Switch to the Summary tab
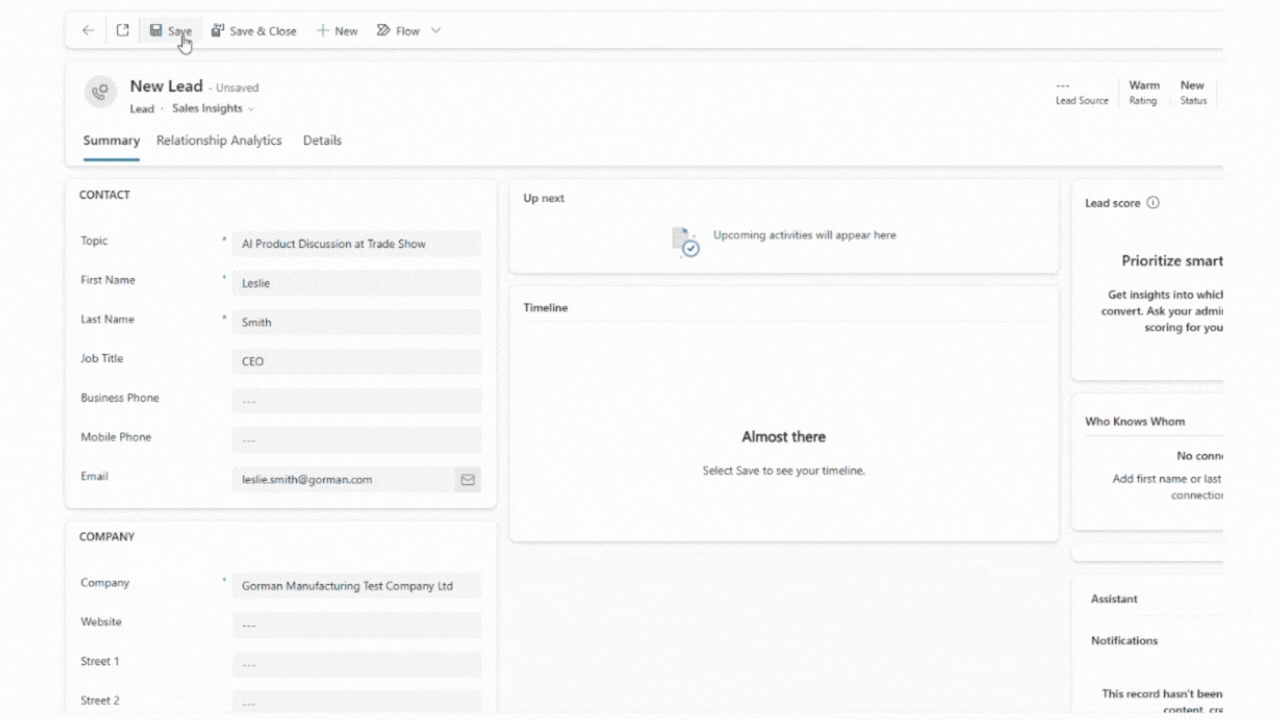 point(111,141)
